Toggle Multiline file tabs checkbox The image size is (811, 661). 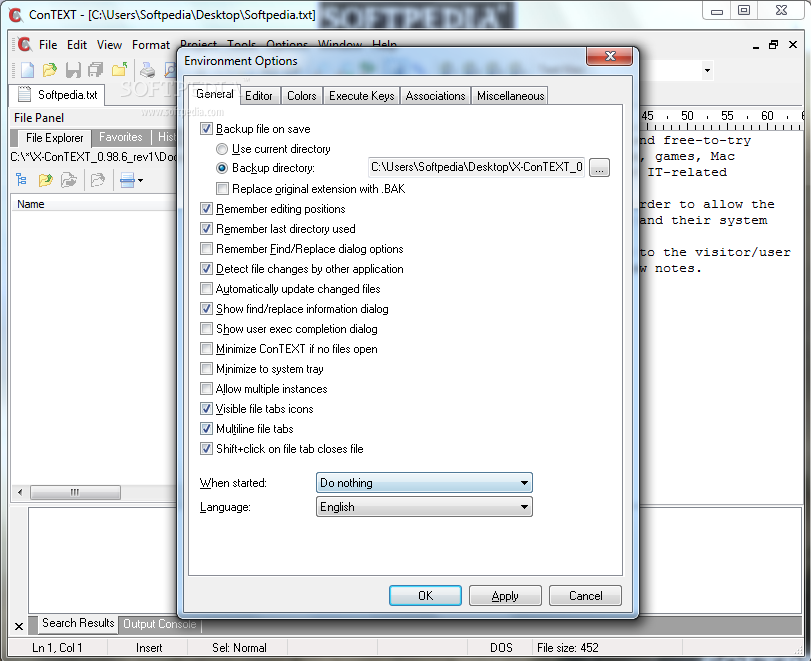coord(206,429)
